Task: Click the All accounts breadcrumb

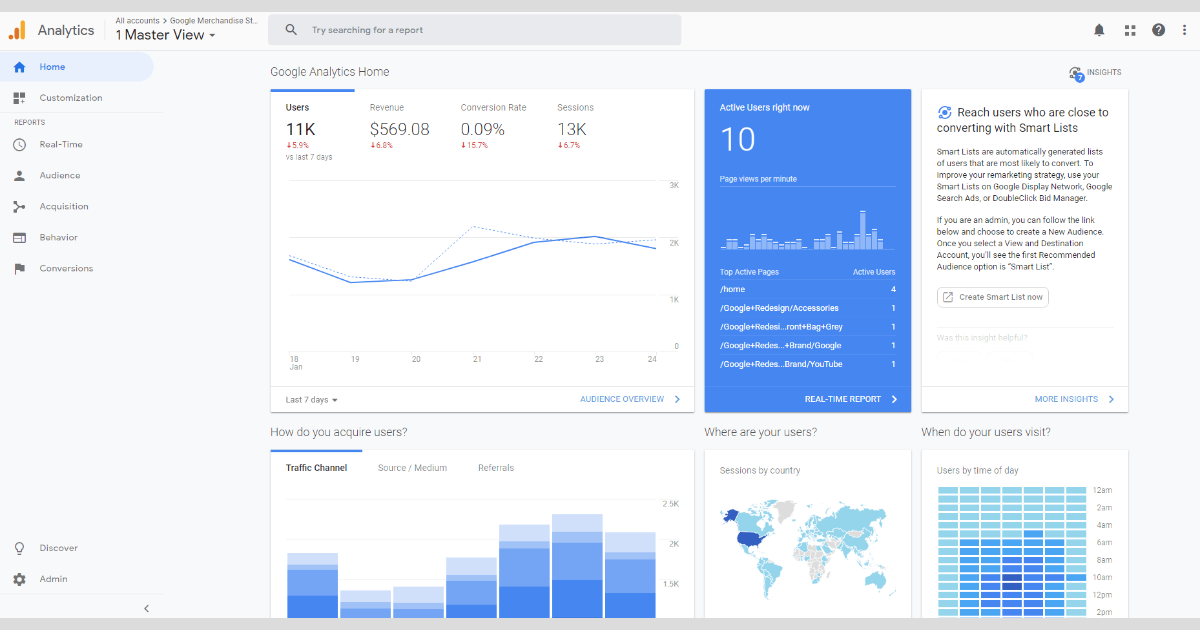Action: pos(137,20)
